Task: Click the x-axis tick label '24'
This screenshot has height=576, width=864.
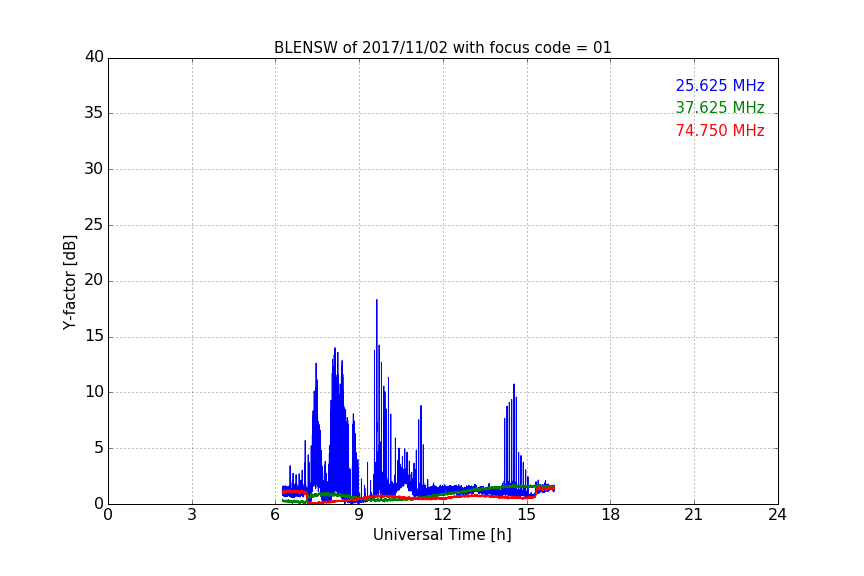Action: click(778, 515)
